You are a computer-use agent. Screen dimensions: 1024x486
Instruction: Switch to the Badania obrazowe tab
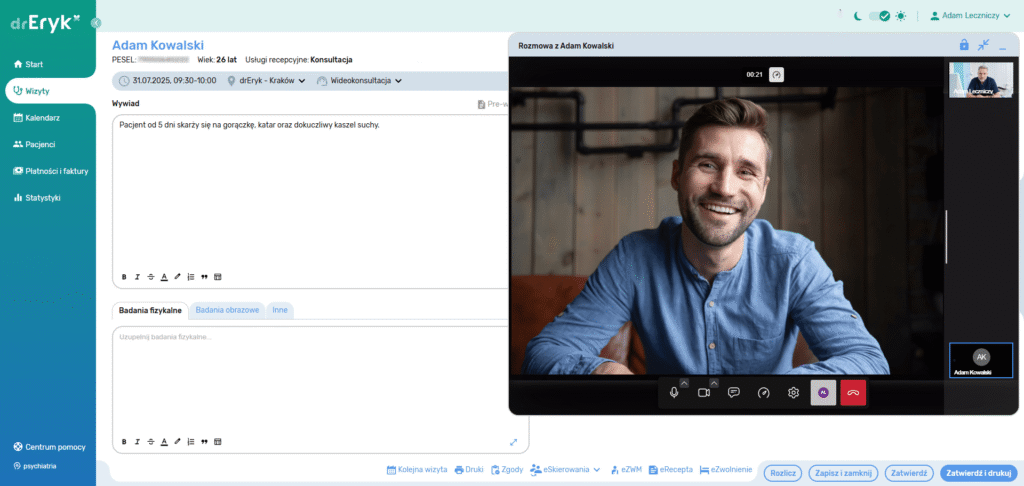pos(227,310)
